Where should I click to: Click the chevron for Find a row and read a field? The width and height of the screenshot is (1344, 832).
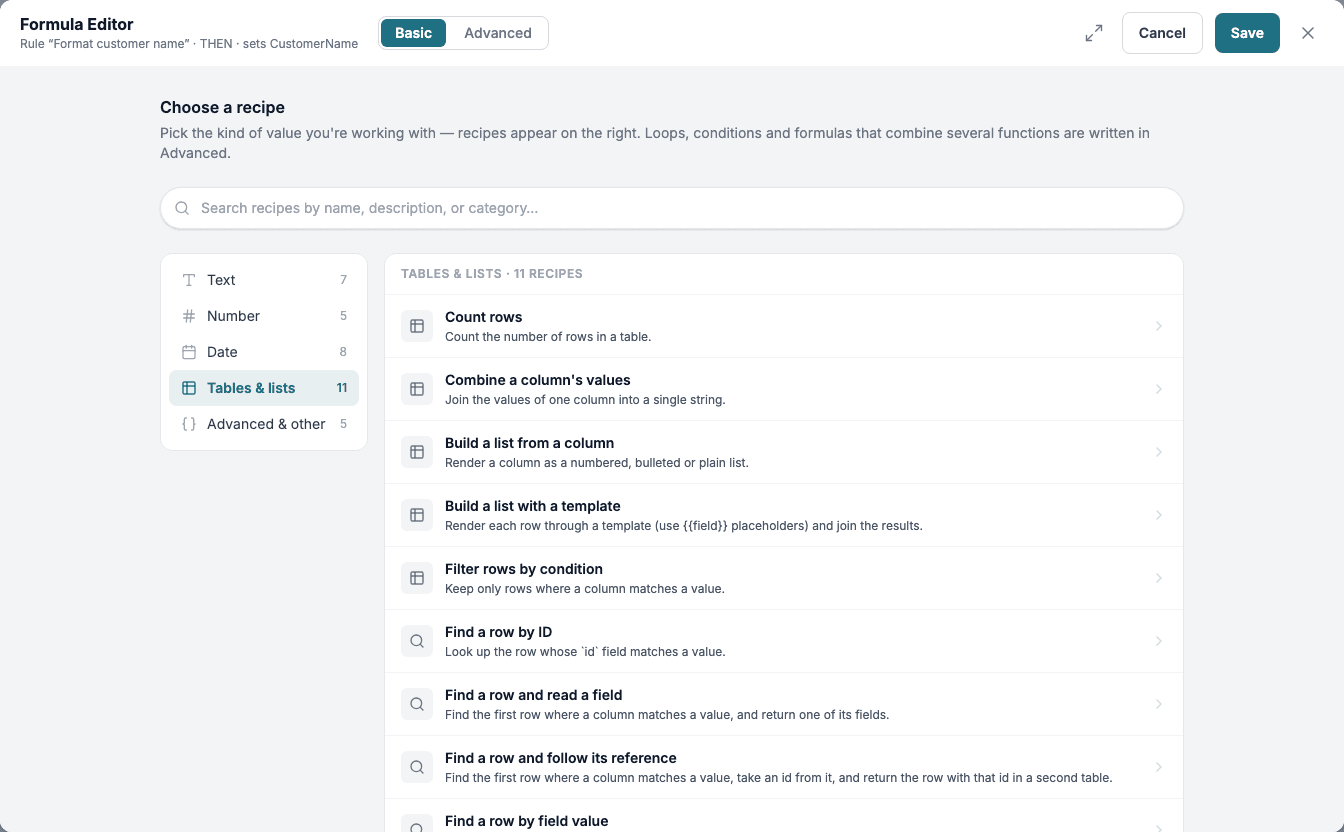point(1159,704)
